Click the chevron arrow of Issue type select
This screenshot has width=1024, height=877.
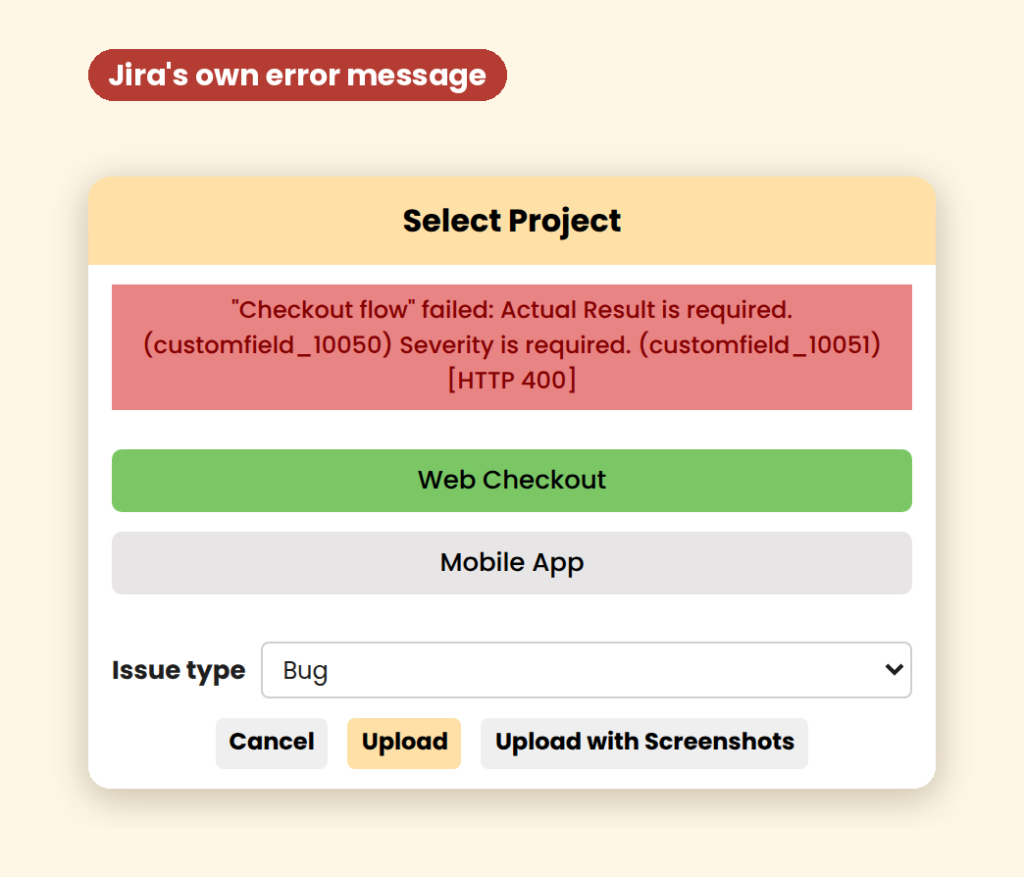click(893, 669)
